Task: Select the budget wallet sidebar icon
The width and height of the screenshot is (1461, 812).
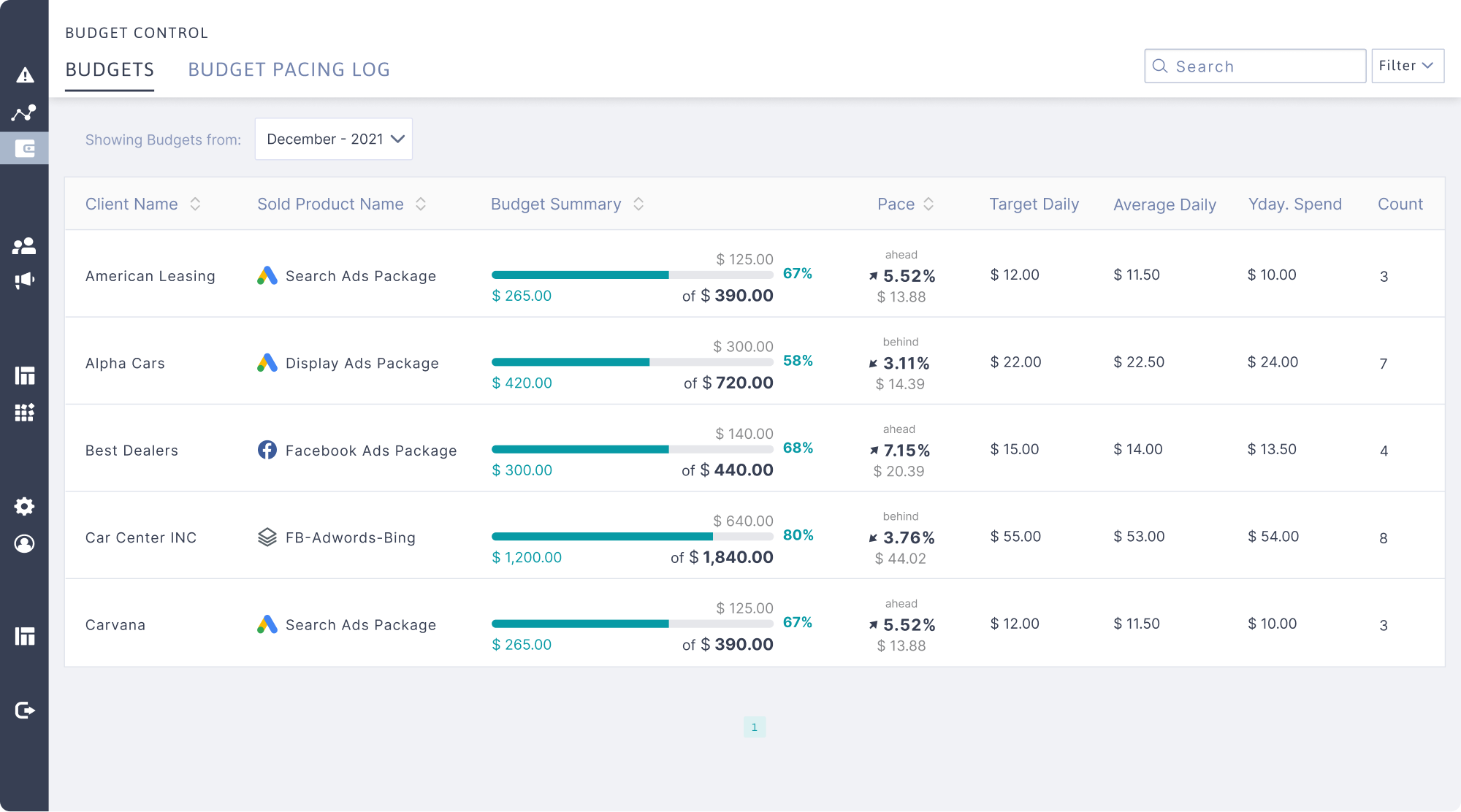Action: tap(25, 149)
